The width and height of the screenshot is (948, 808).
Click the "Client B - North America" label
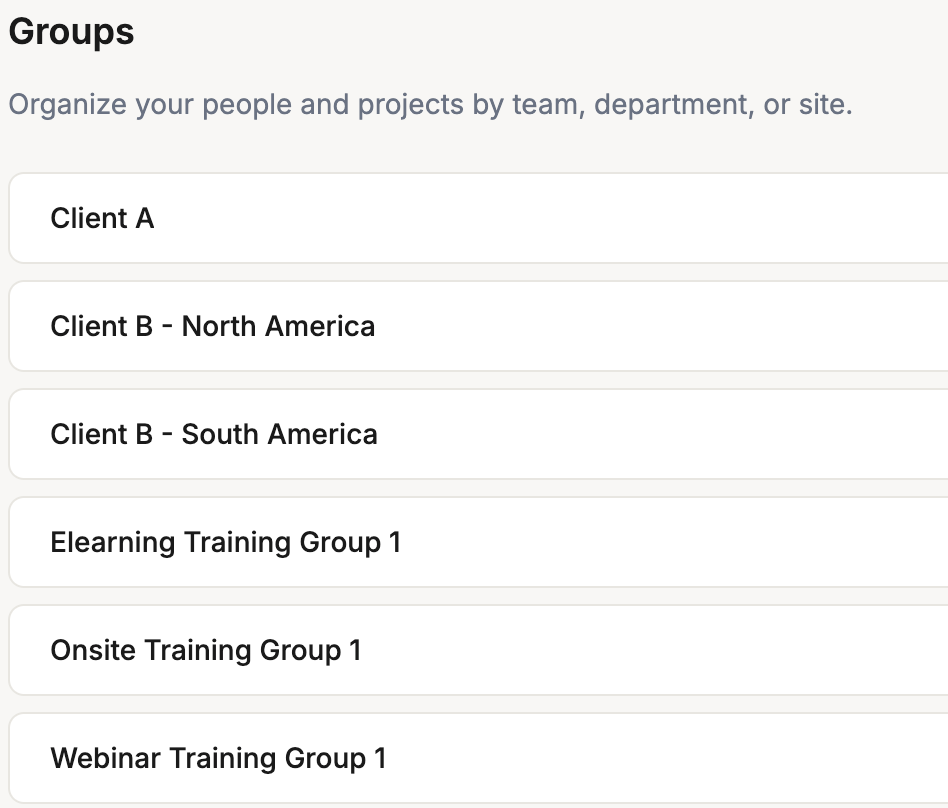click(213, 327)
